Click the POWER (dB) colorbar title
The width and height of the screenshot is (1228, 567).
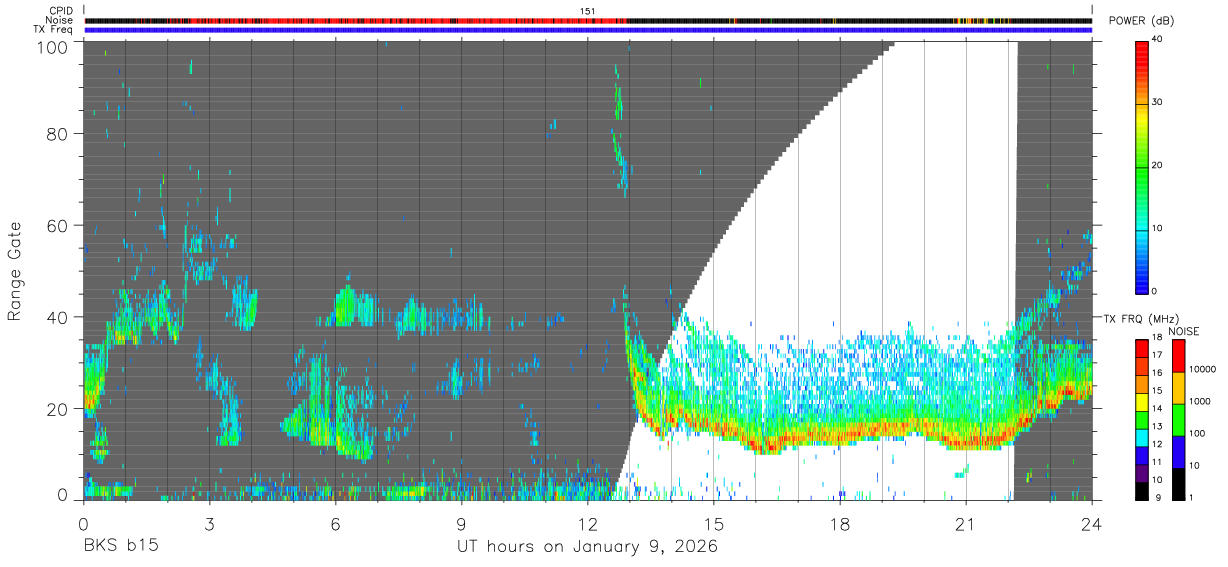tap(1141, 21)
